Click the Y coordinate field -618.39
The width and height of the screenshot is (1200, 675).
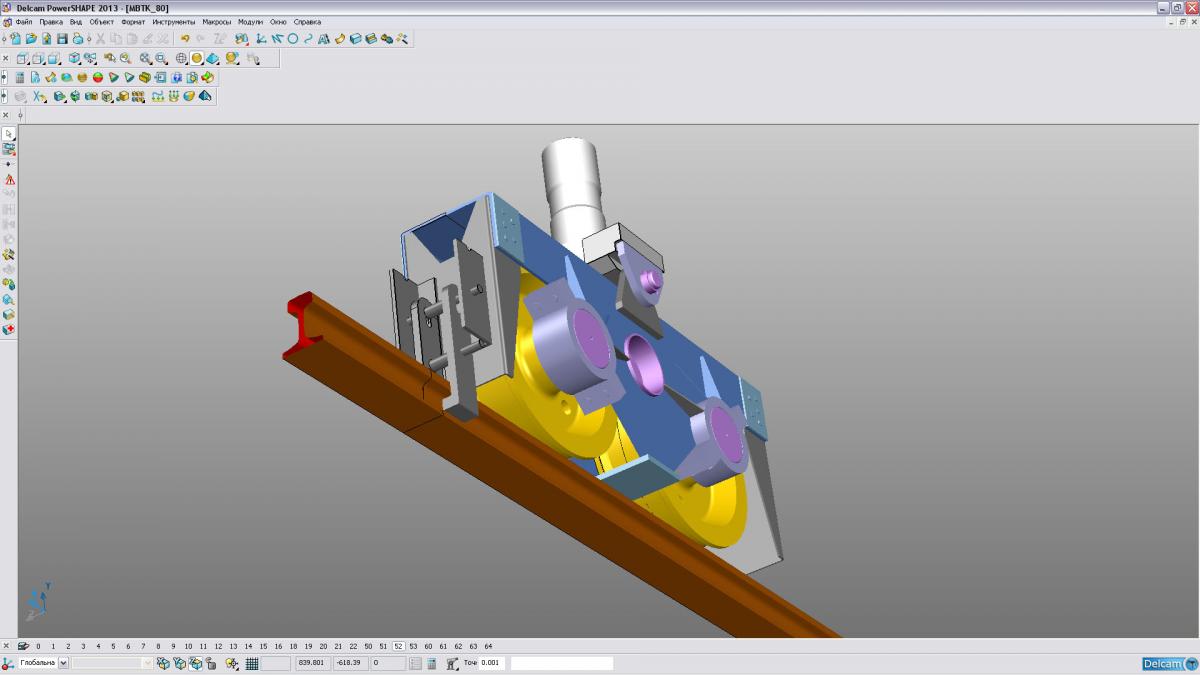(x=350, y=663)
